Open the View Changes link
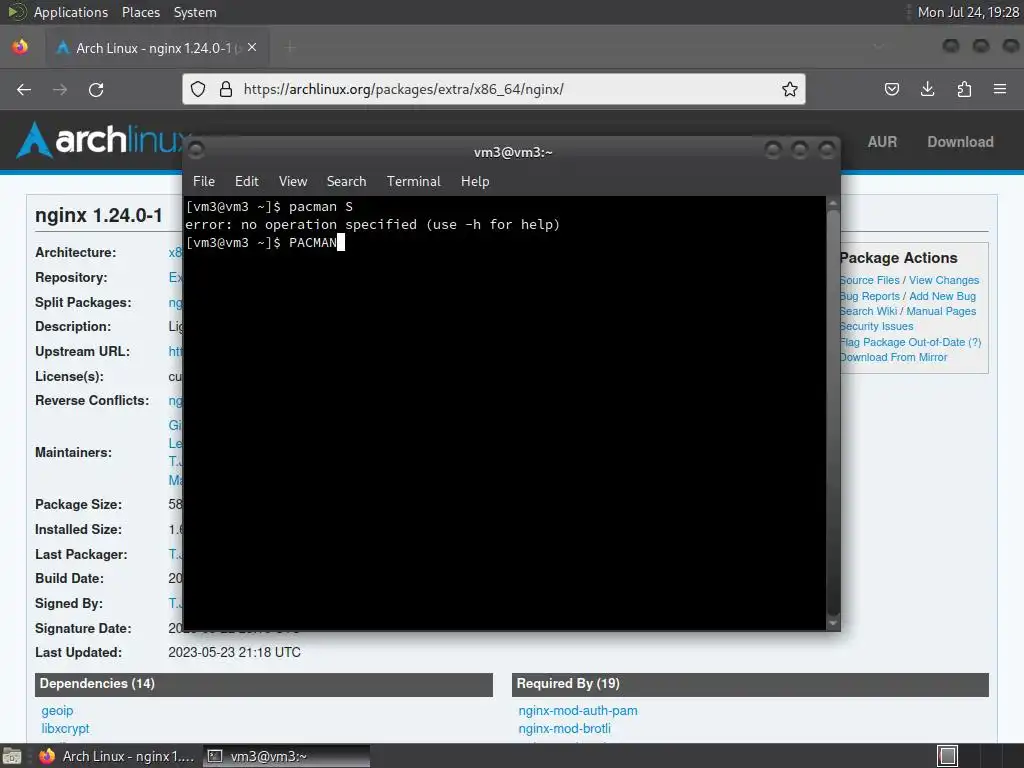Screen dimensions: 1024x768 (944, 280)
